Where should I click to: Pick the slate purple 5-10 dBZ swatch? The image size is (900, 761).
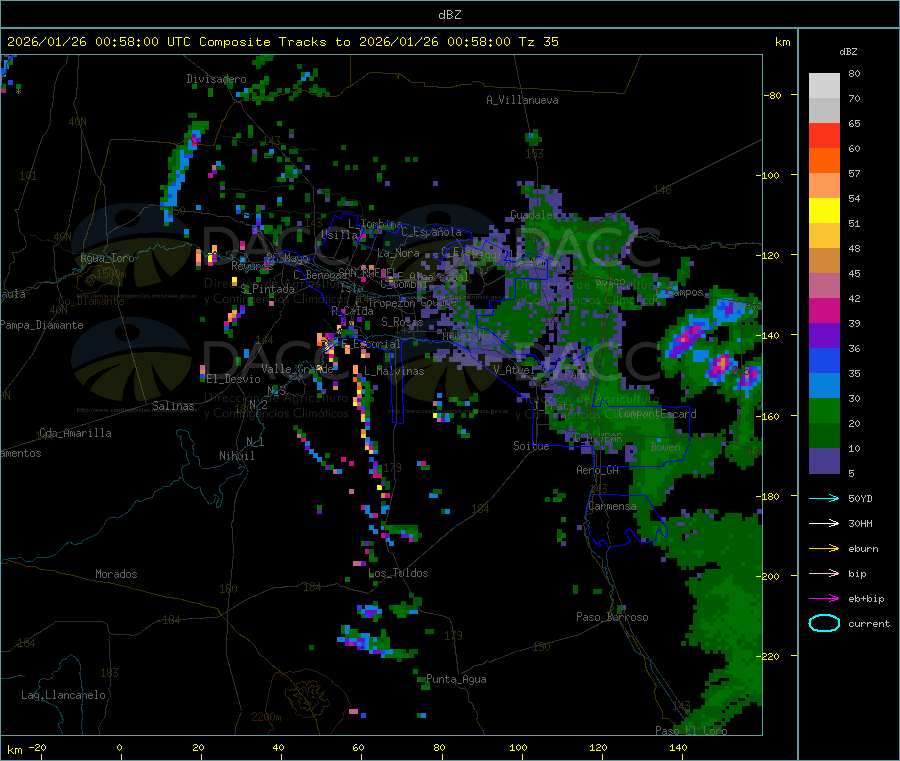click(x=824, y=461)
